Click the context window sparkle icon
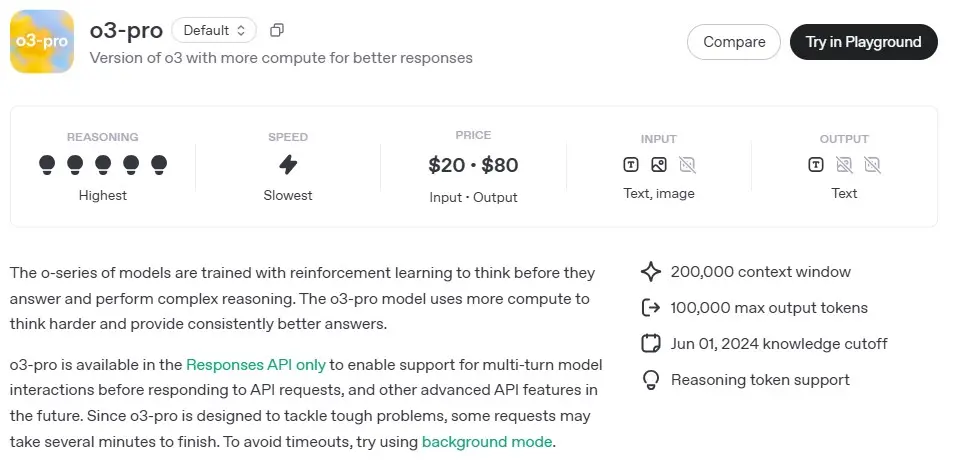 (651, 272)
